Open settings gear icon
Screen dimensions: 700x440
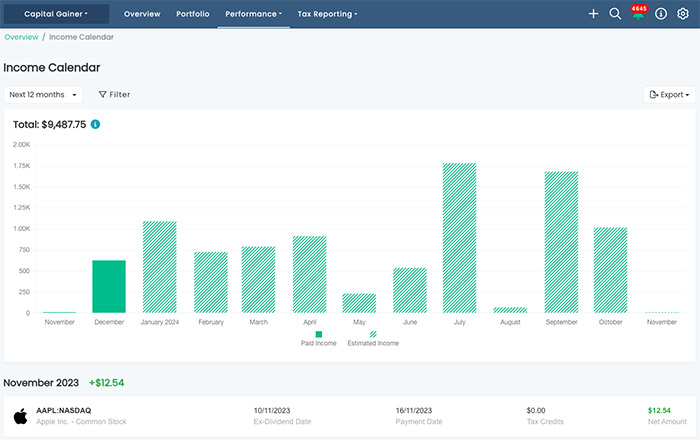click(x=683, y=14)
